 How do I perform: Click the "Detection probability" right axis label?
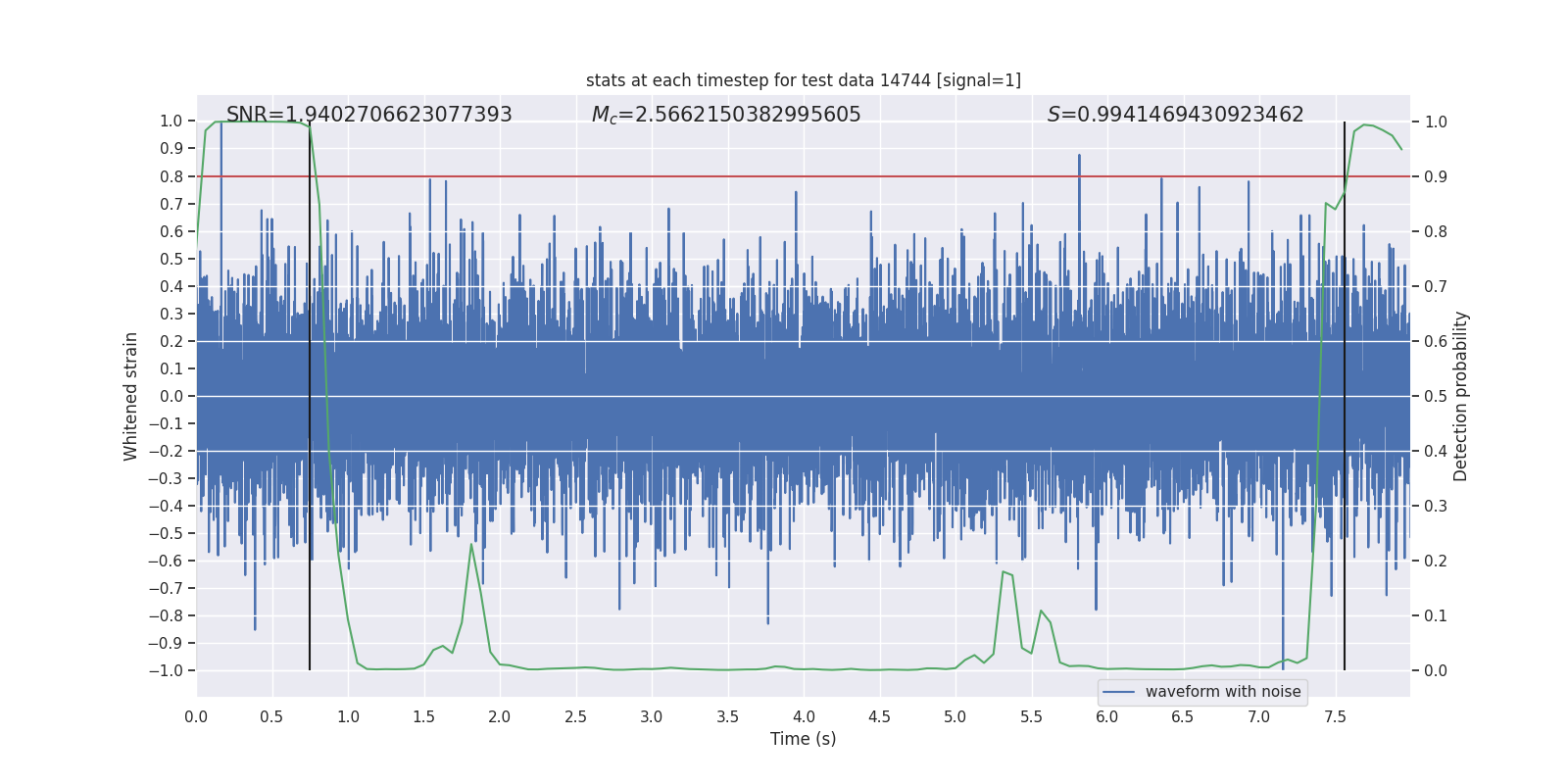point(1460,396)
